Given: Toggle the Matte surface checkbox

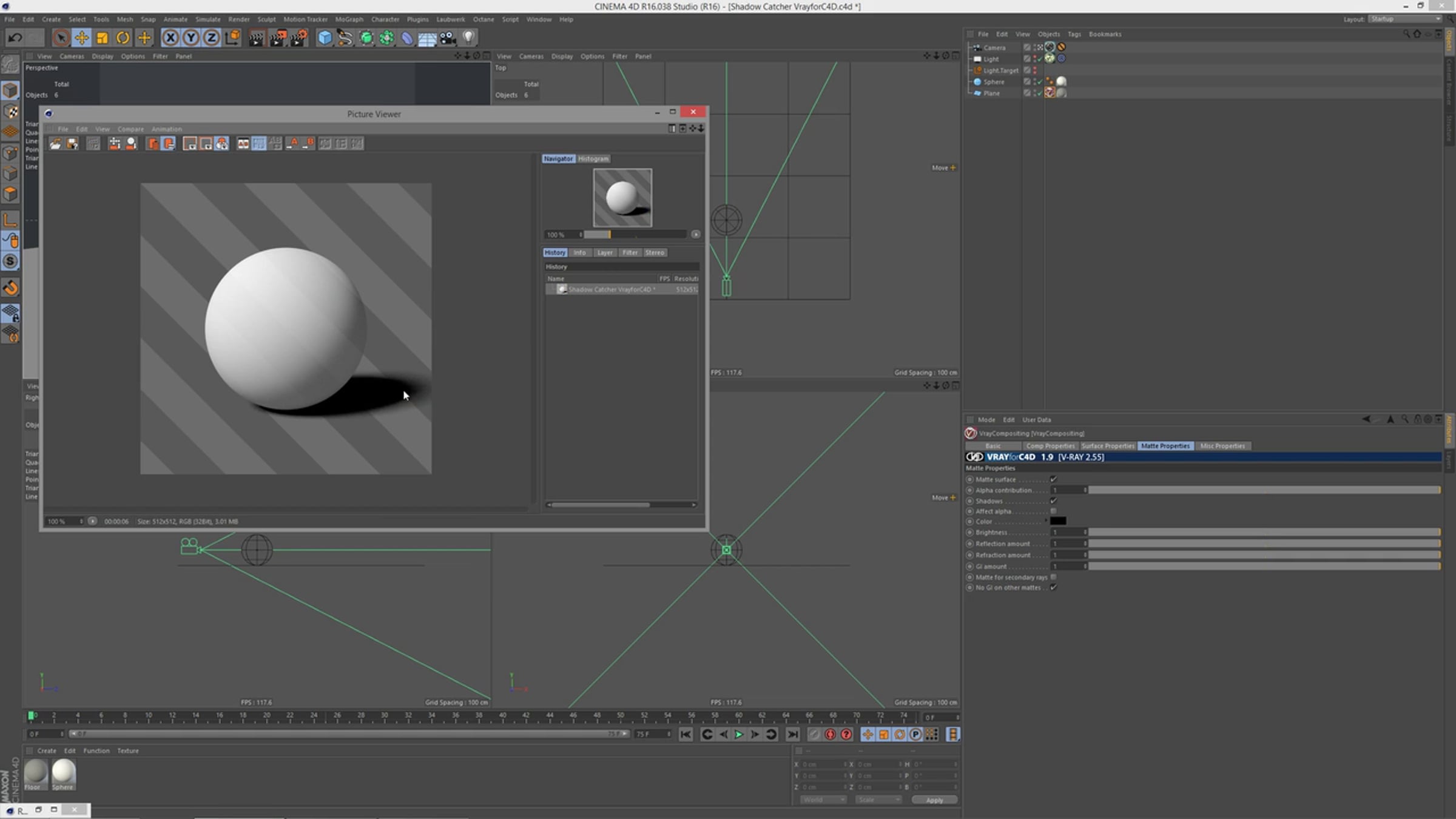Looking at the screenshot, I should tap(1053, 479).
